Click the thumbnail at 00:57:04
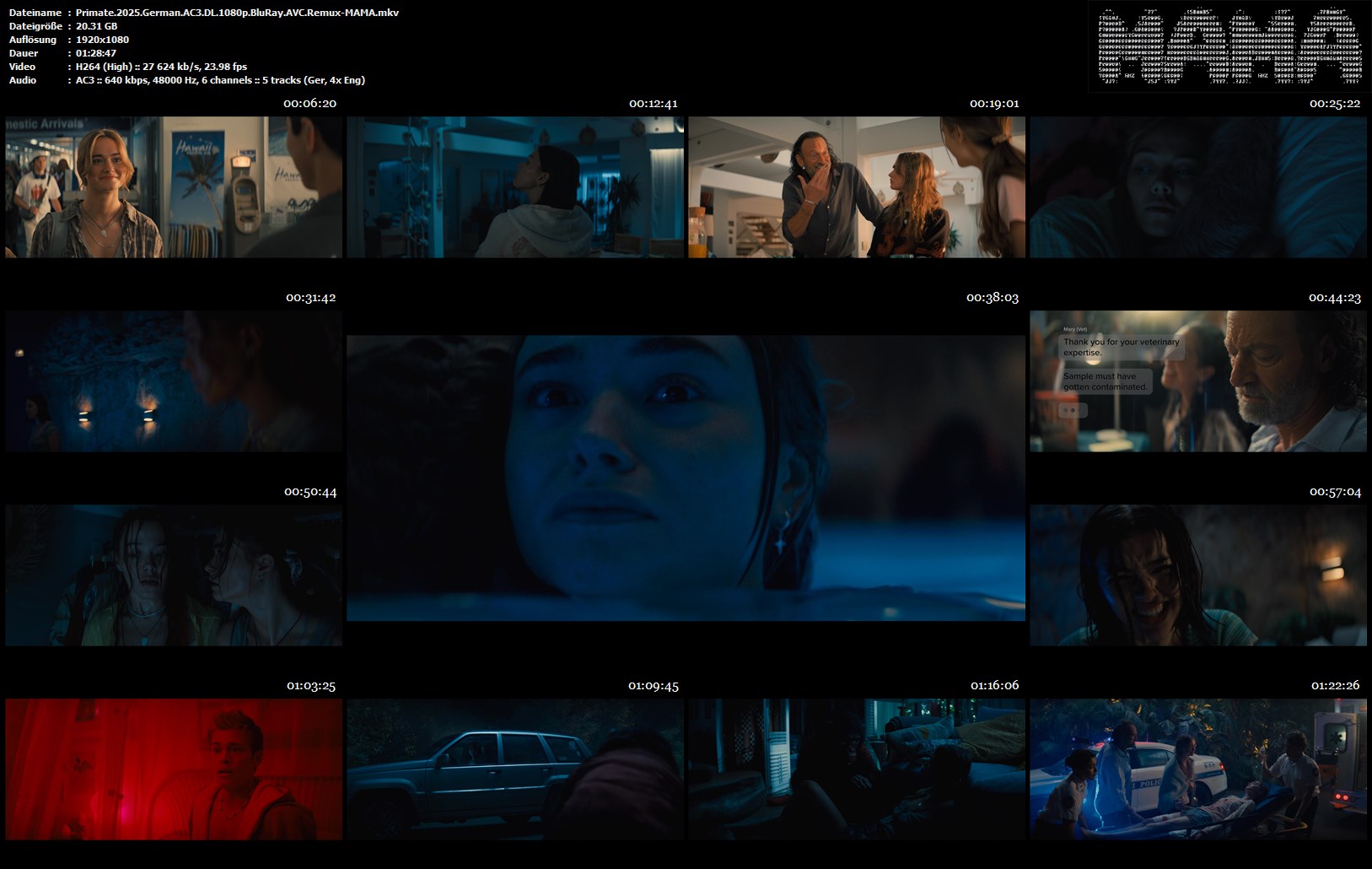 [1198, 575]
